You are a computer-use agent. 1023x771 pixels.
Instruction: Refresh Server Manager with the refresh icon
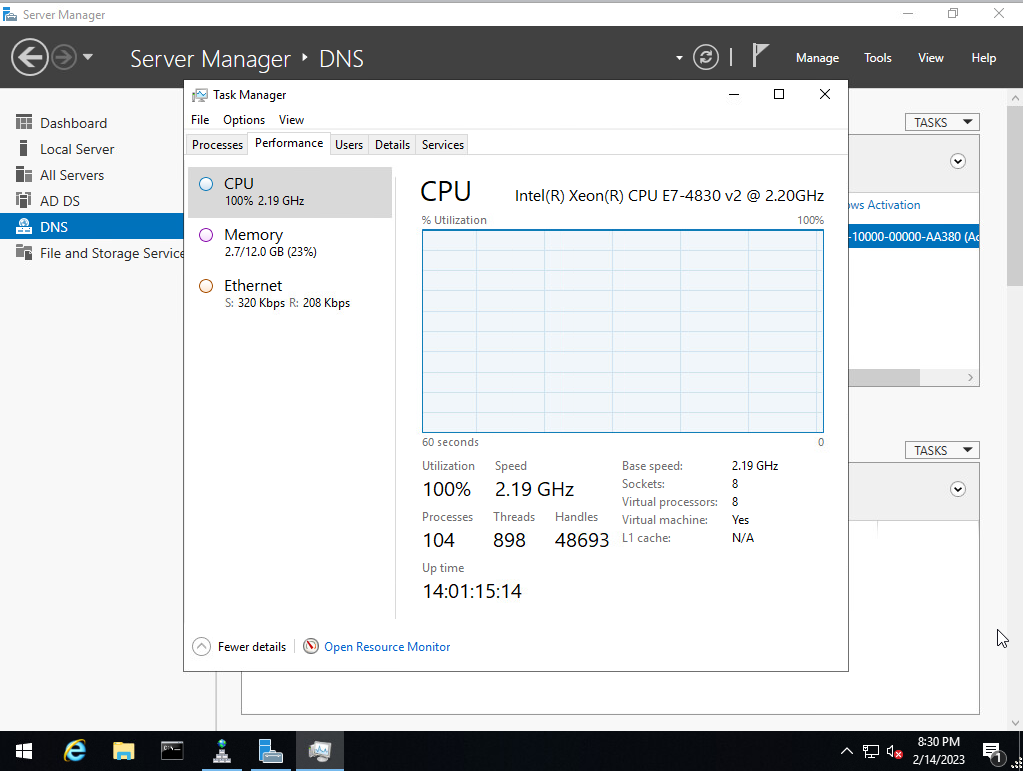[x=705, y=57]
